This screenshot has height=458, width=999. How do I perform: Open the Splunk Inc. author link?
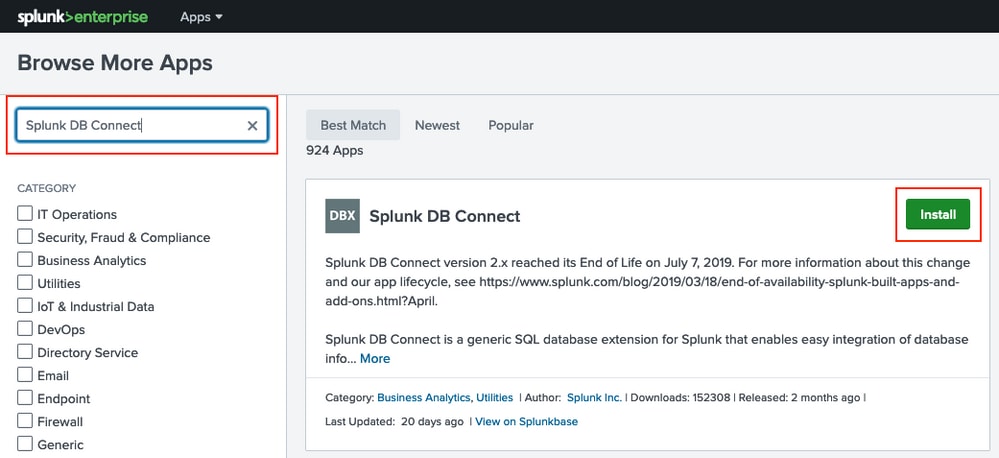click(594, 397)
